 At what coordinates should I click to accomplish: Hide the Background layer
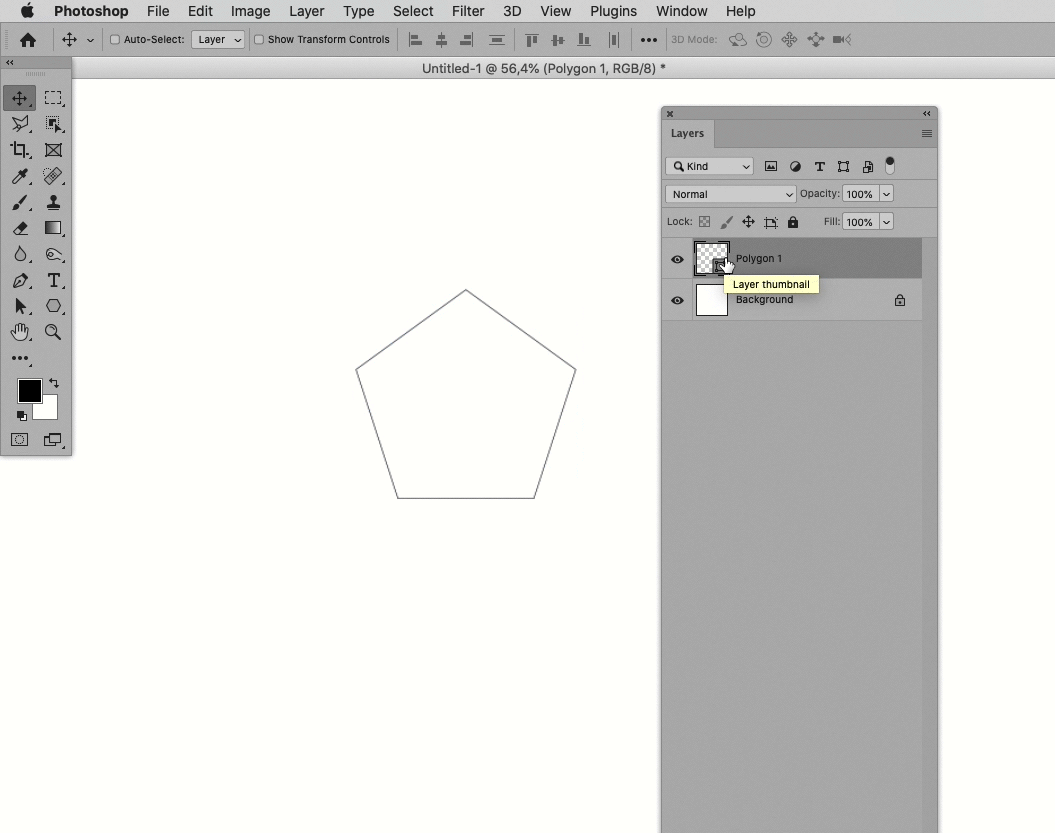[x=678, y=300]
